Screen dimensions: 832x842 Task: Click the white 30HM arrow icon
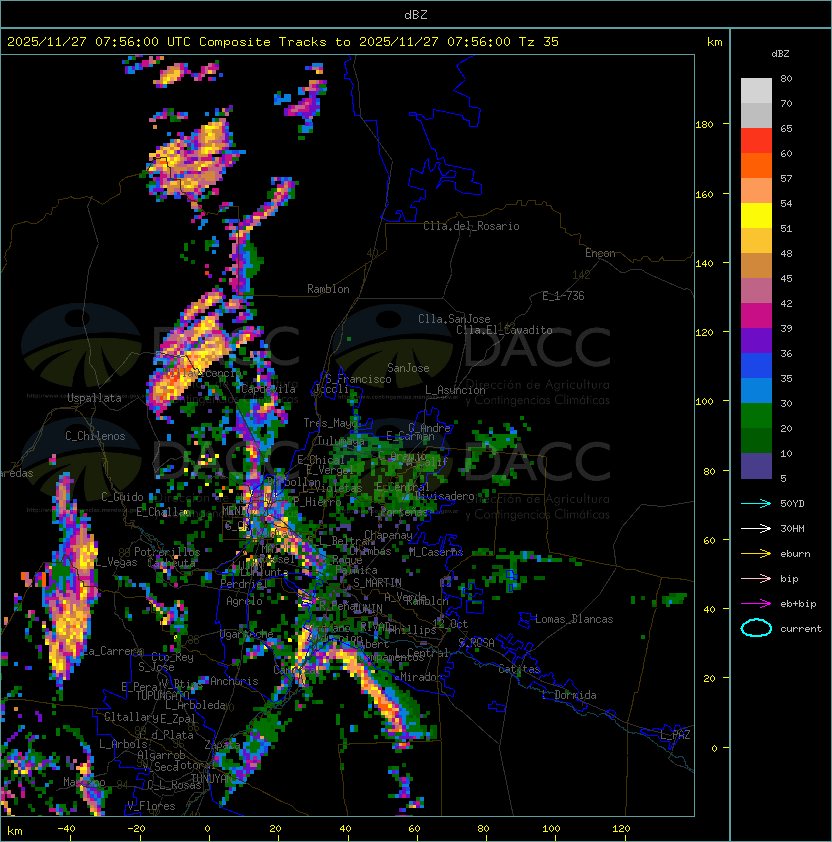756,528
